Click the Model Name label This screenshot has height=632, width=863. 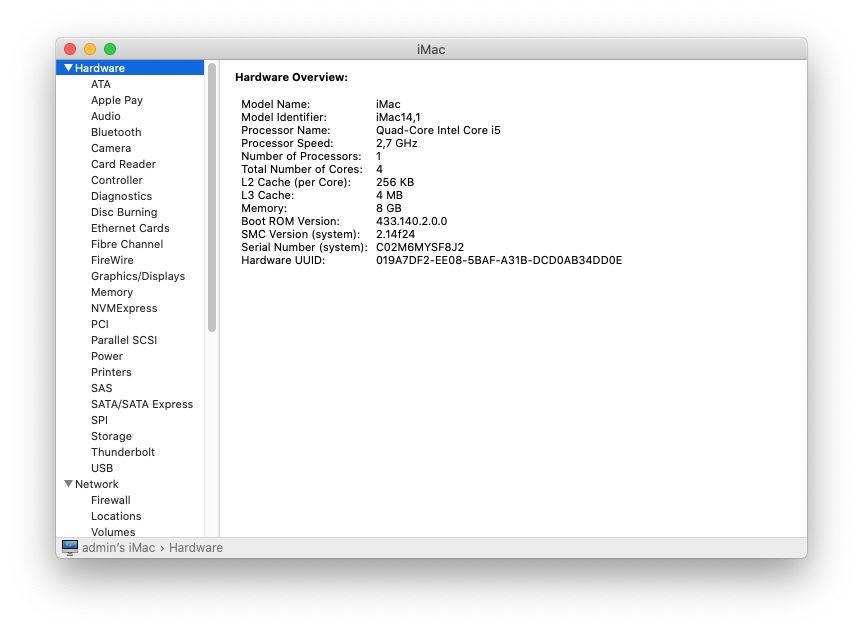coord(275,104)
